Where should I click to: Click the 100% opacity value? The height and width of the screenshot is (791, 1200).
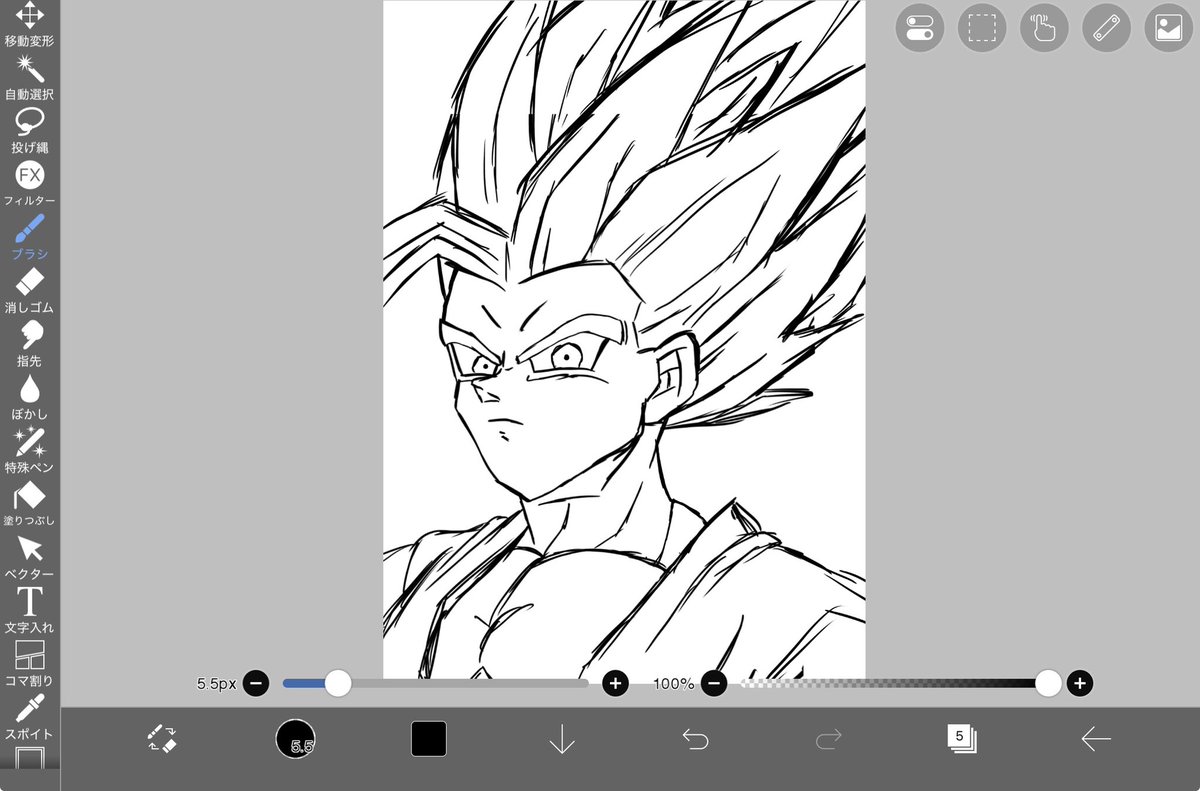(x=674, y=684)
